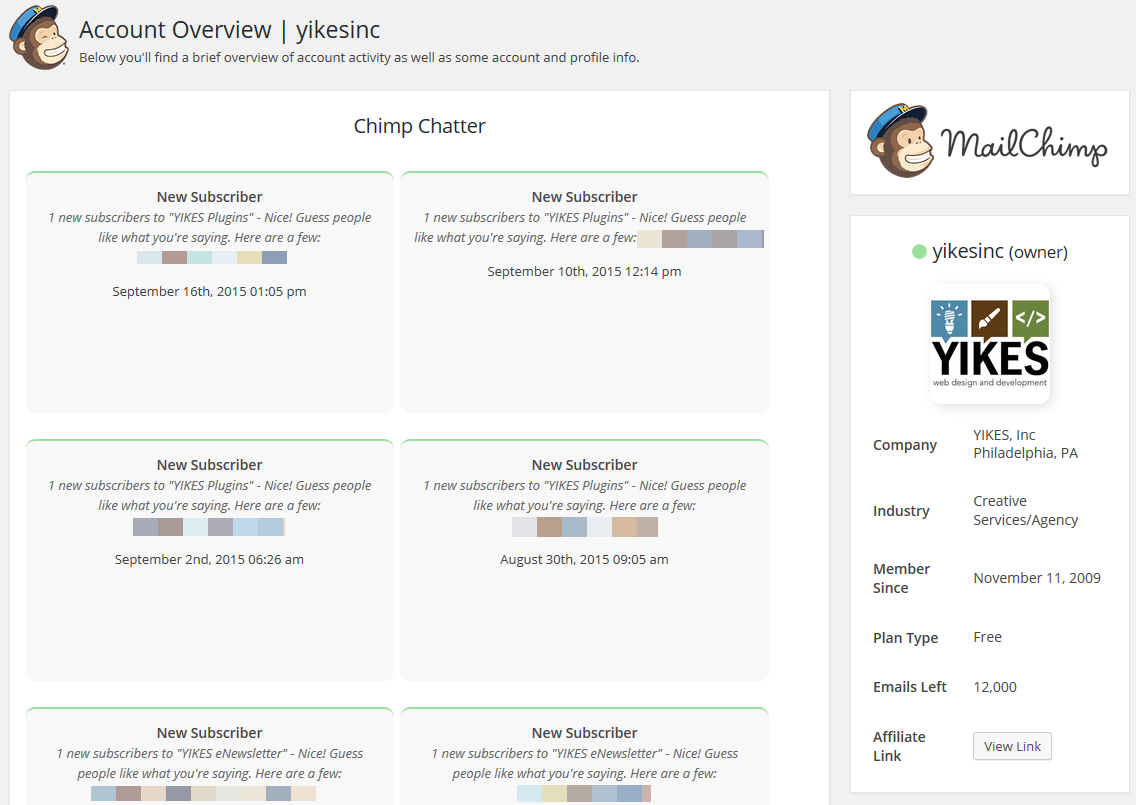Click New Subscriber title in September 2nd card
Viewport: 1136px width, 805px height.
(209, 465)
